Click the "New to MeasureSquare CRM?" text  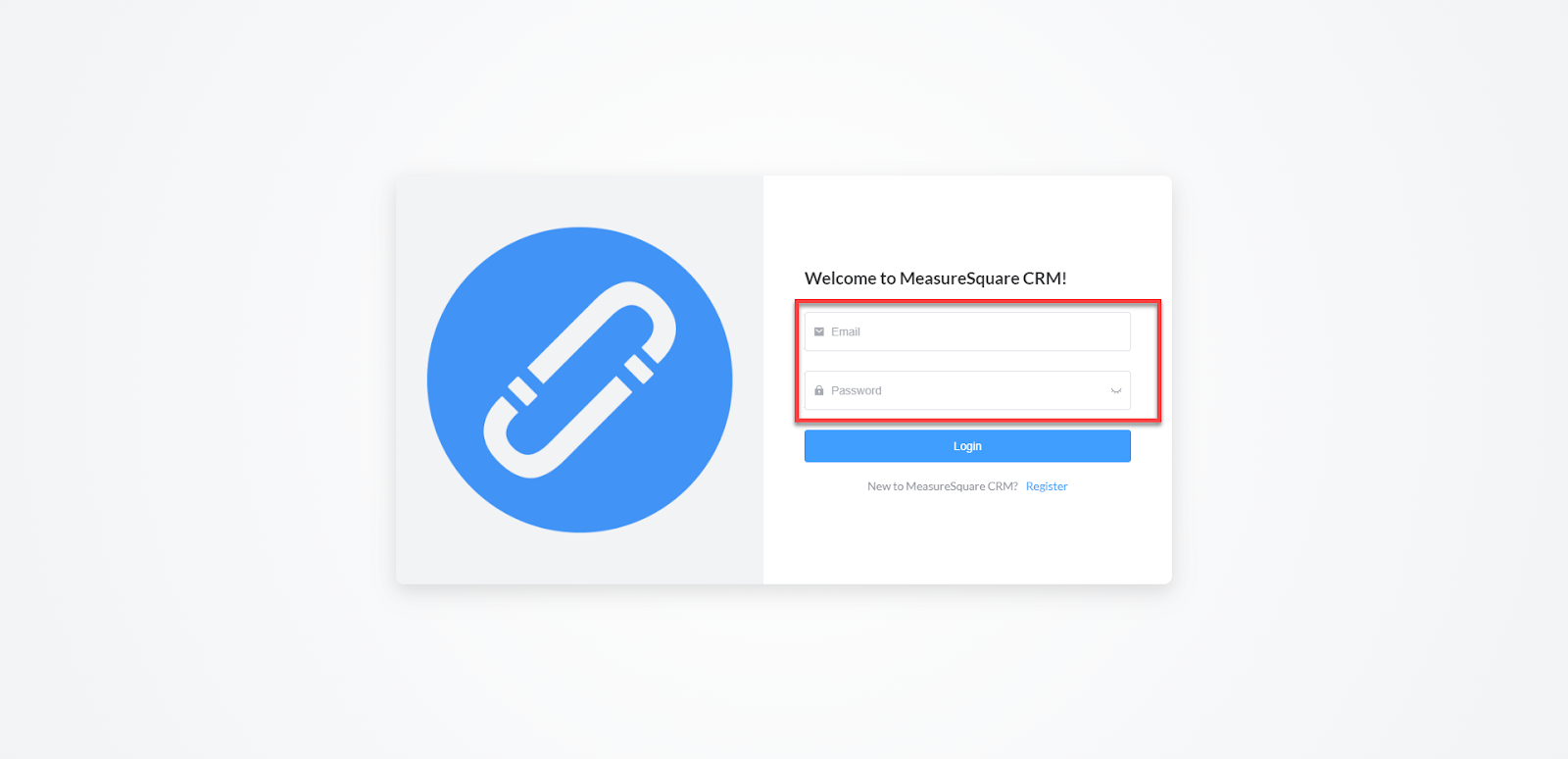click(943, 486)
